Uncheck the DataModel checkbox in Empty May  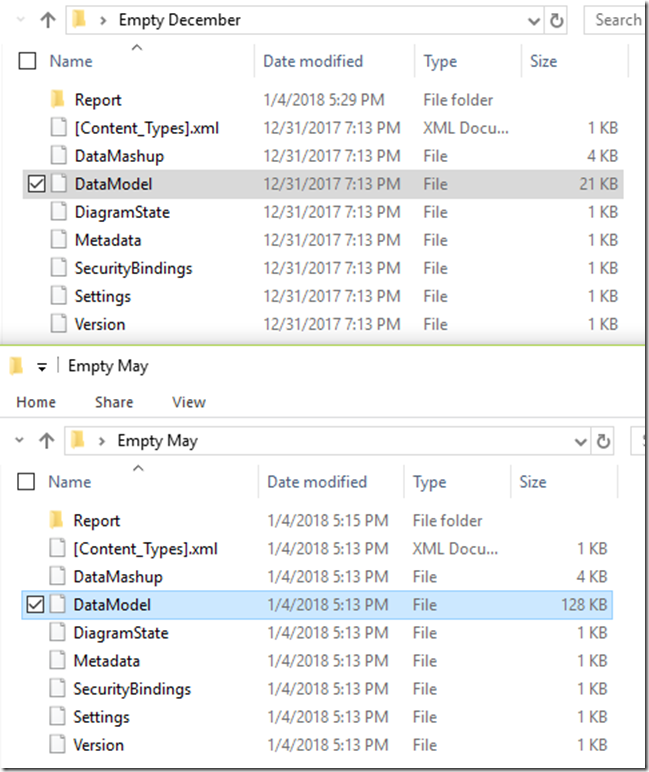click(x=36, y=605)
